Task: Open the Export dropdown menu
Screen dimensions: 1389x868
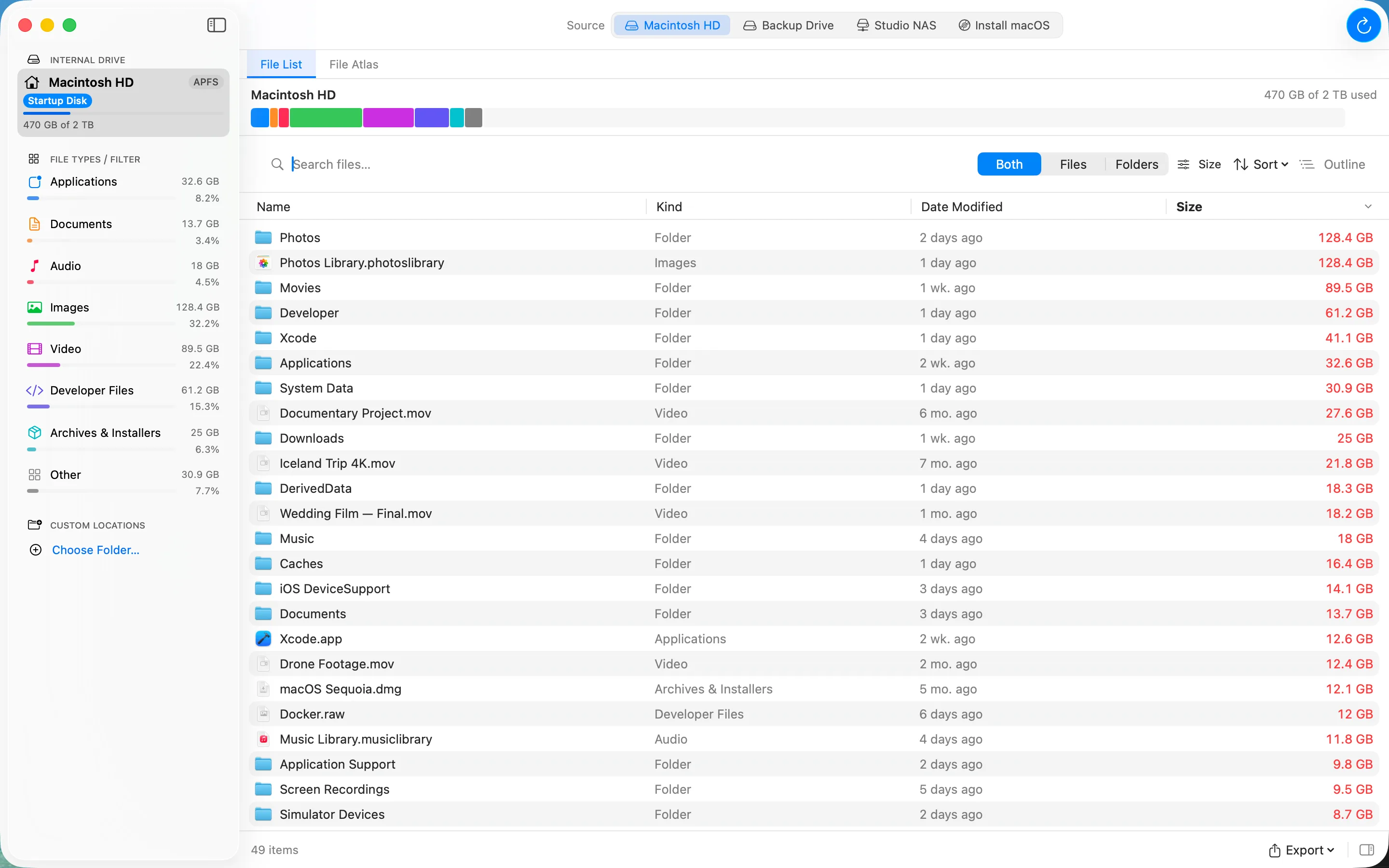Action: click(x=1301, y=850)
